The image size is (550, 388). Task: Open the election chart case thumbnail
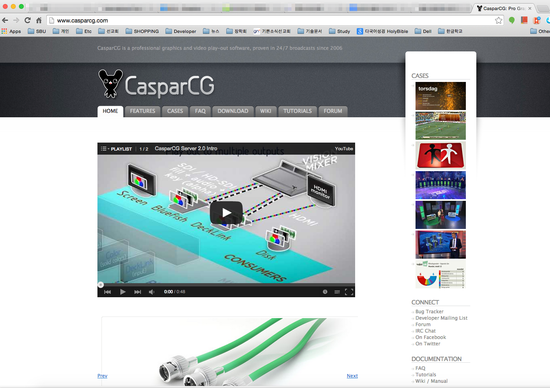click(x=441, y=274)
